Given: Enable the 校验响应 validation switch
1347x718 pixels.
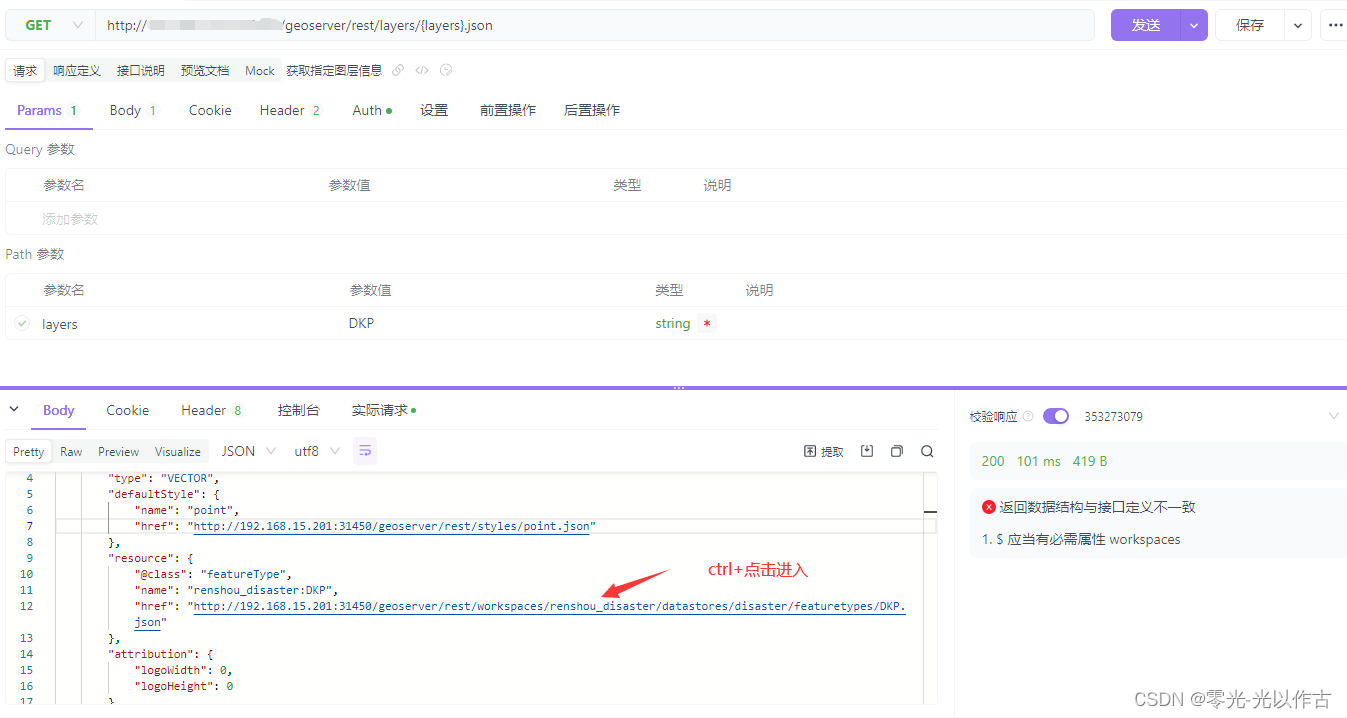Looking at the screenshot, I should click(1056, 415).
